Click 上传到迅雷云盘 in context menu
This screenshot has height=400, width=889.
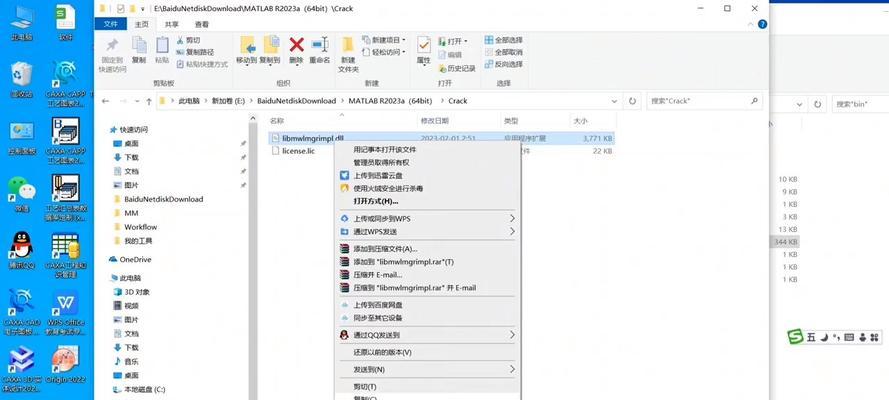pyautogui.click(x=378, y=176)
